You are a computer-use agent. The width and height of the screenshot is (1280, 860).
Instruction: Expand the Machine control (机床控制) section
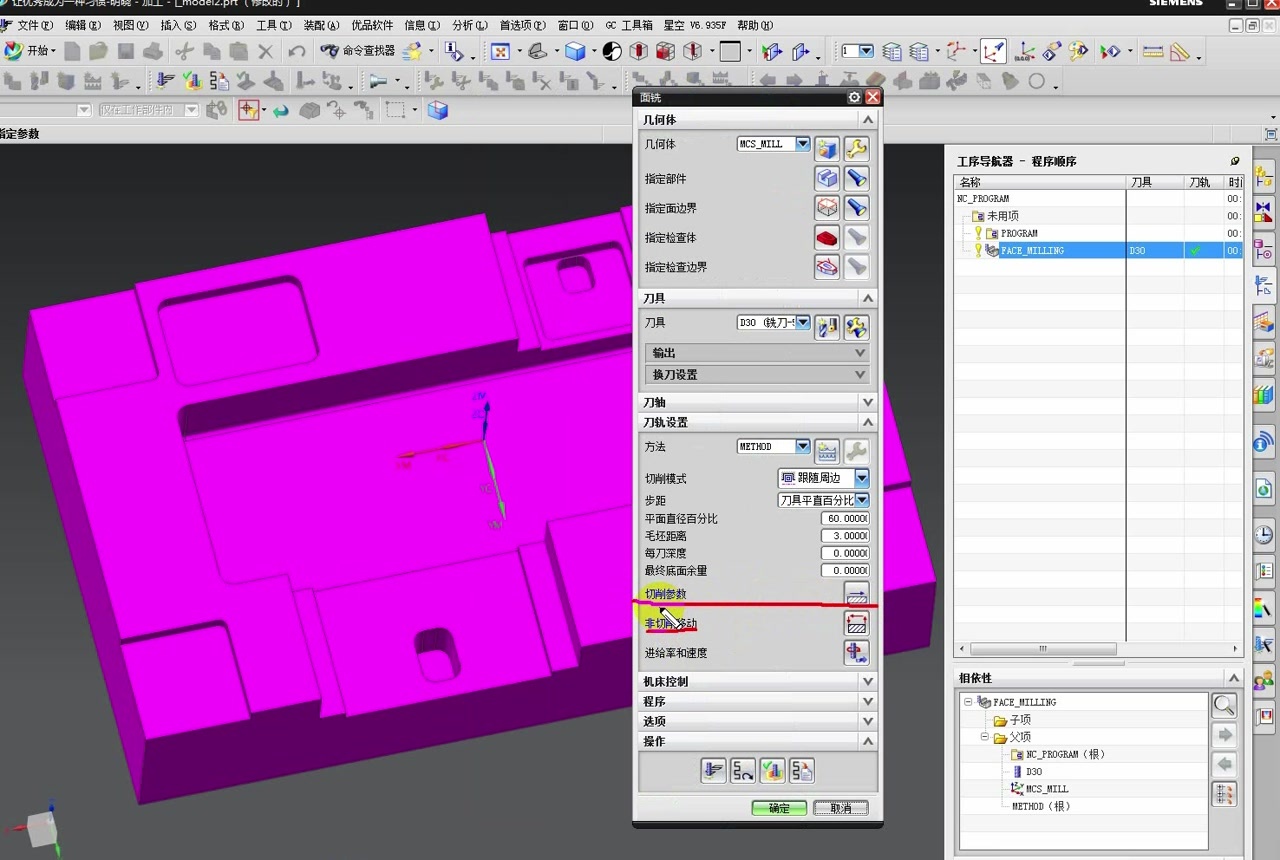[867, 681]
